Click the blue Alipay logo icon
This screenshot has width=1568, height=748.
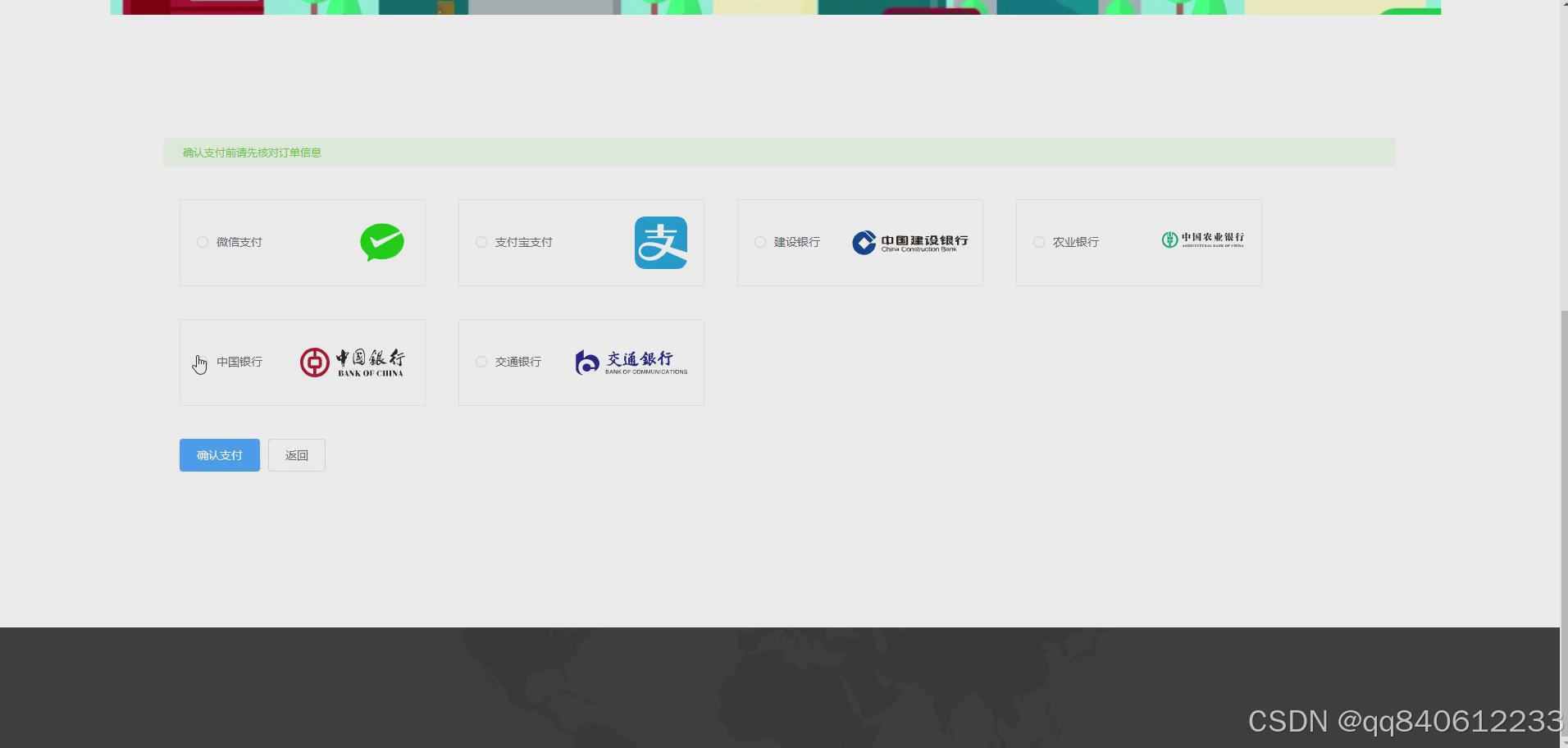pos(661,242)
